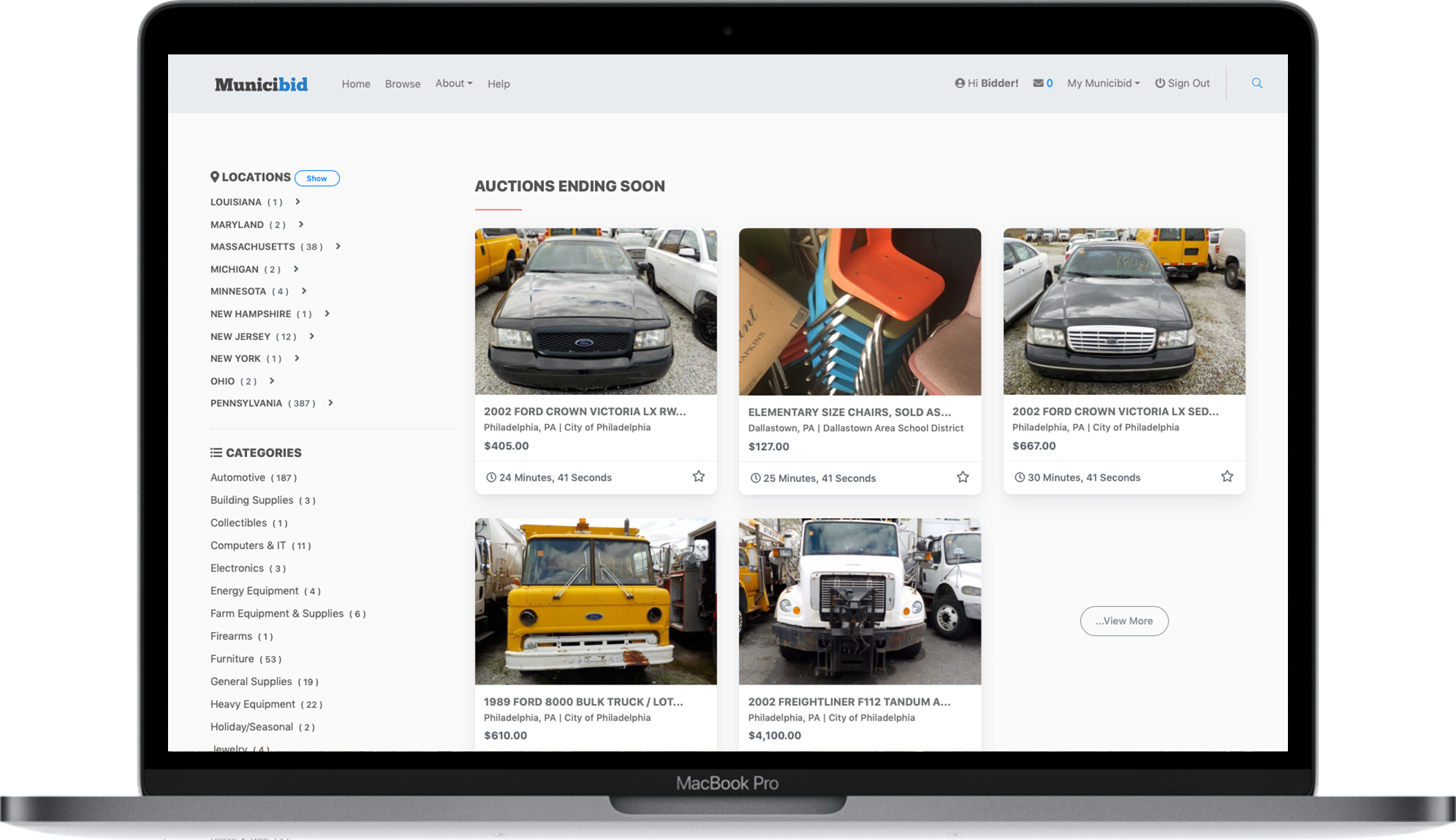Click Hi Bidder! greeting
The image size is (1456, 840).
tap(993, 83)
